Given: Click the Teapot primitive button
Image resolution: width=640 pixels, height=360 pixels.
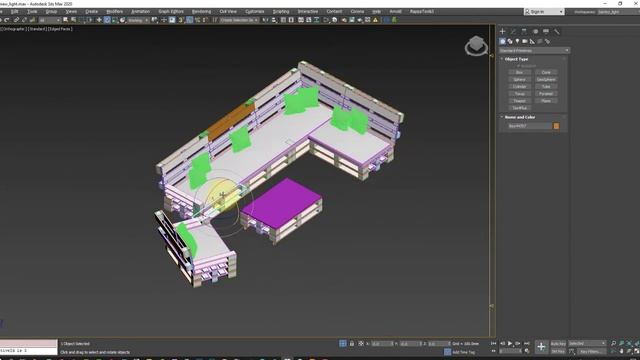Looking at the screenshot, I should click(x=520, y=101).
